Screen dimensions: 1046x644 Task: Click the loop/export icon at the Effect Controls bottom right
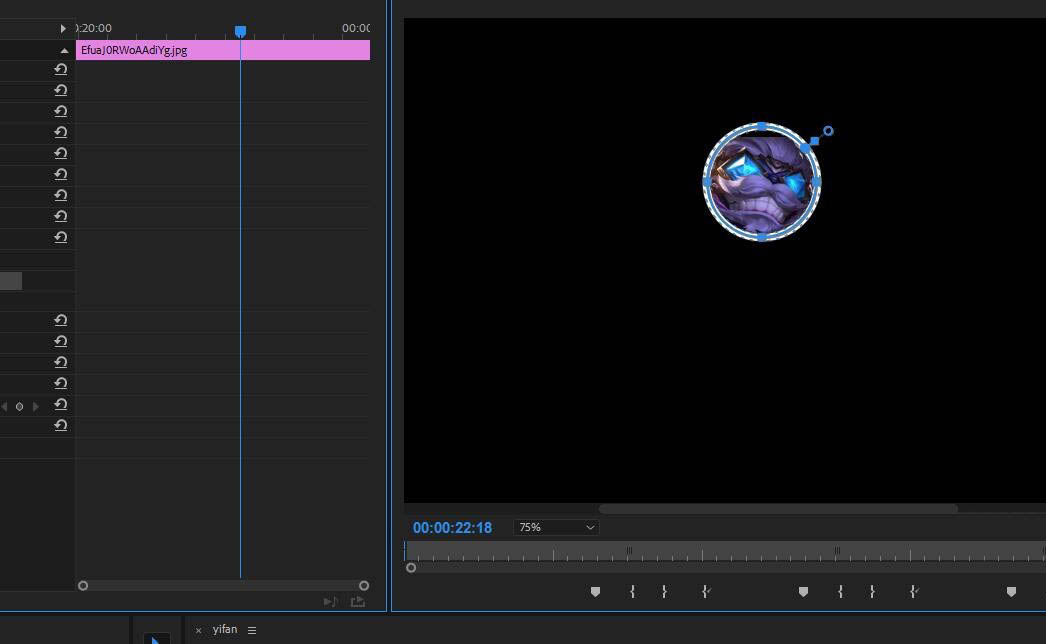[358, 602]
